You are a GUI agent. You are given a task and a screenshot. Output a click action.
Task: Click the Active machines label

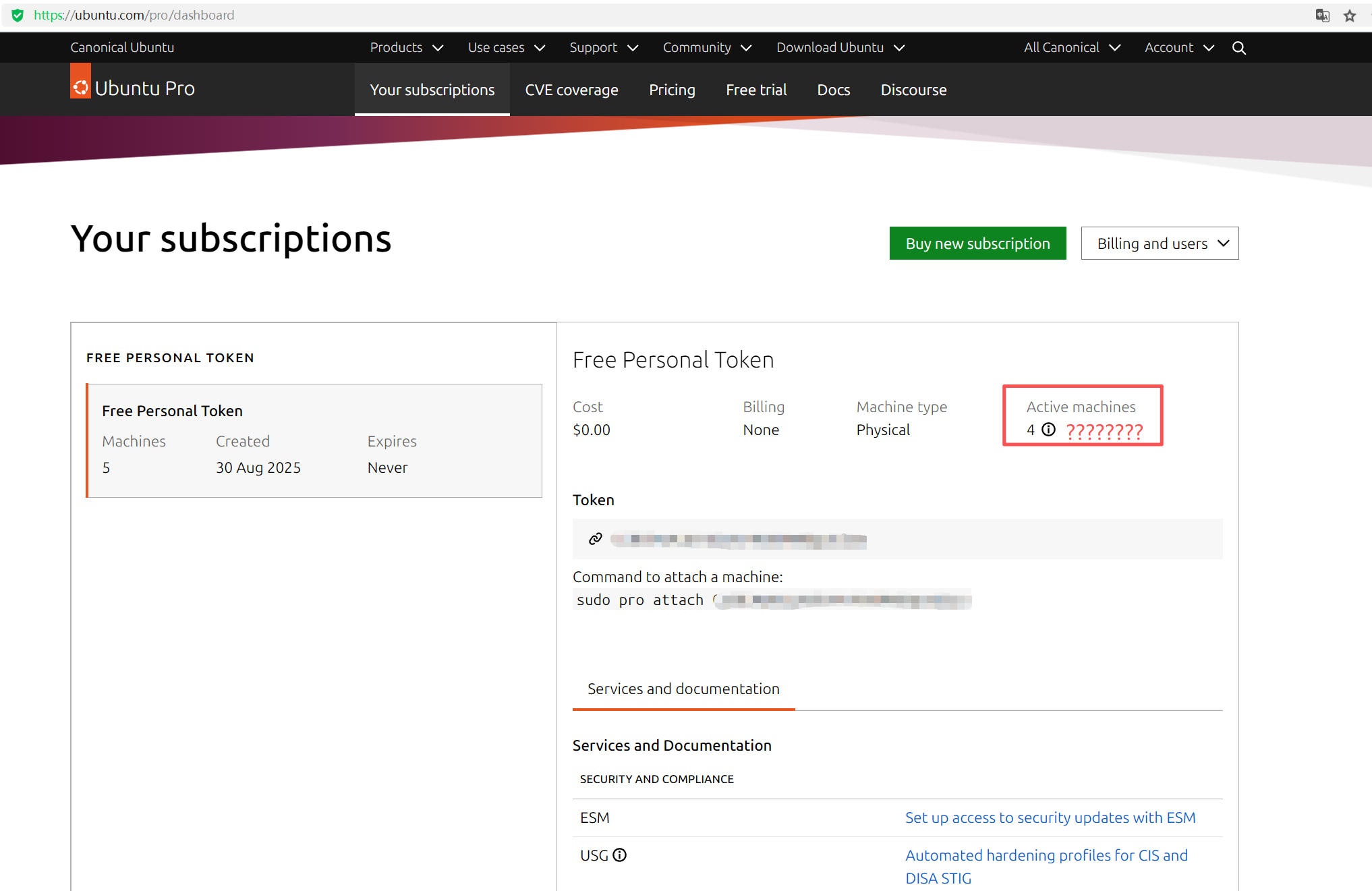point(1081,407)
